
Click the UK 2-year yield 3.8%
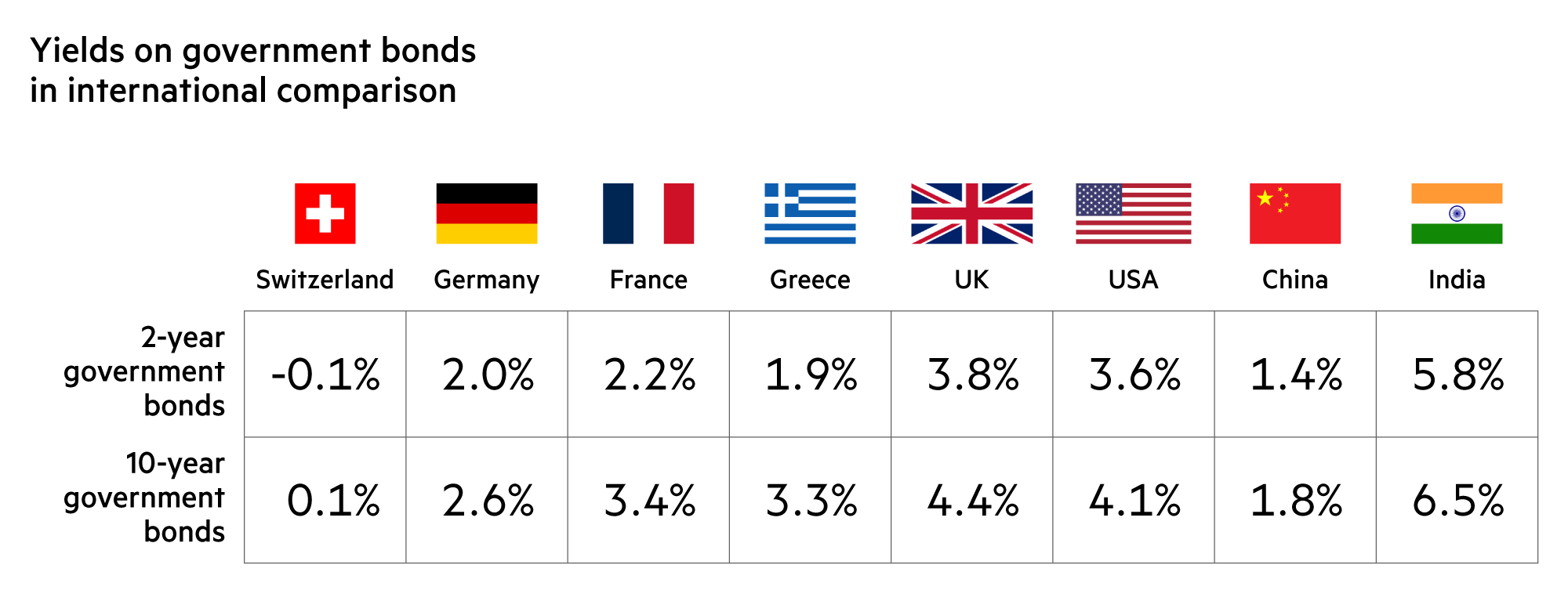coord(972,375)
